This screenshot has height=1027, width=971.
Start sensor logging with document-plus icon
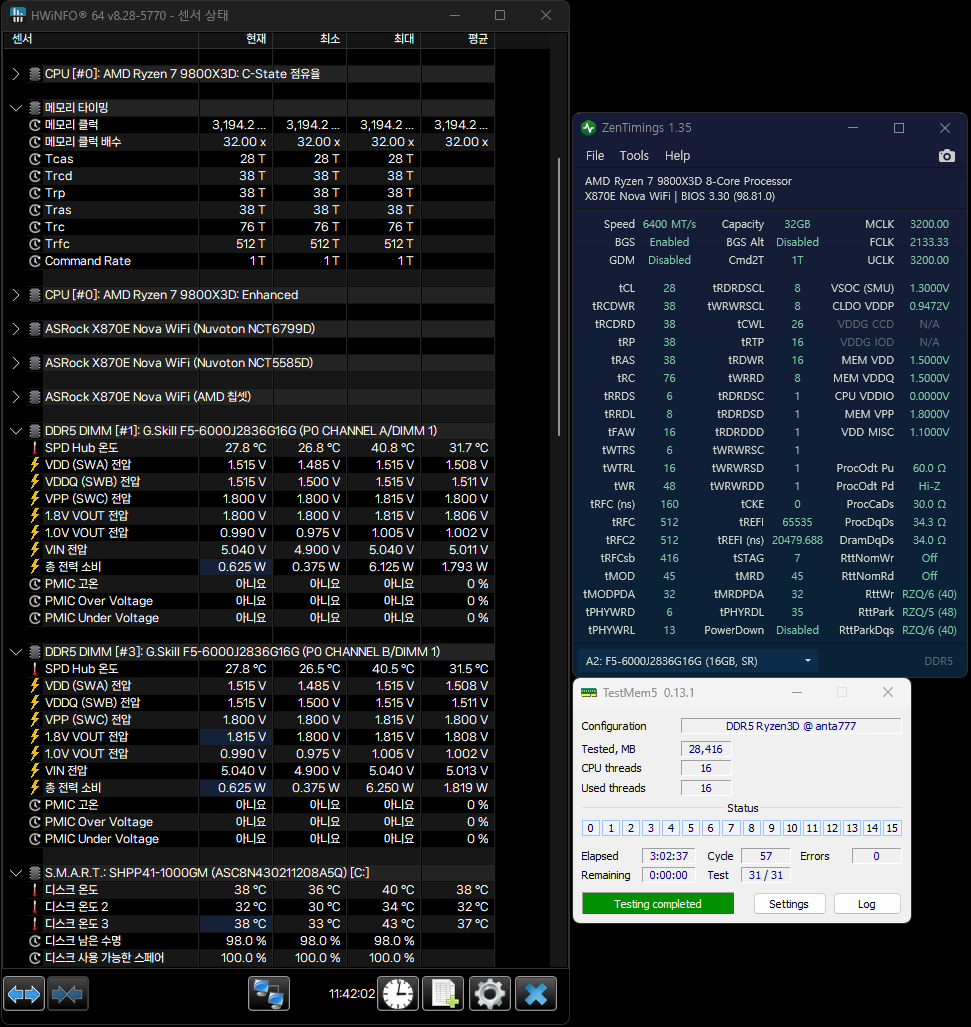(x=443, y=994)
